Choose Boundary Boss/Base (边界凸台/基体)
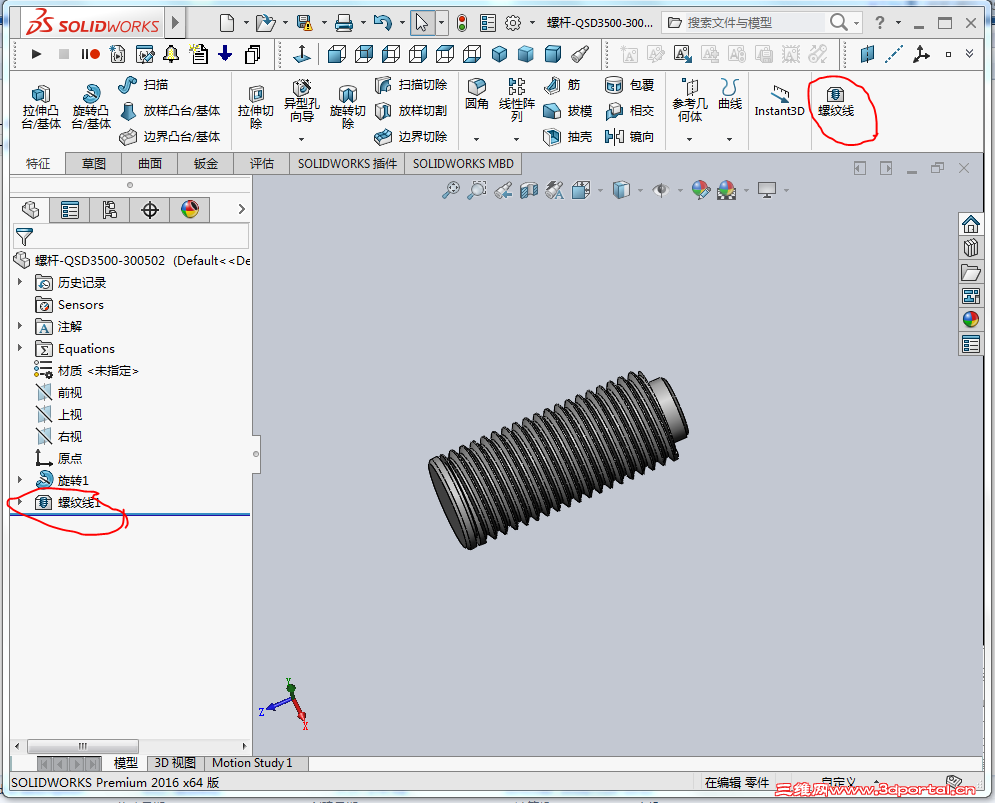The height and width of the screenshot is (803, 995). [170, 136]
